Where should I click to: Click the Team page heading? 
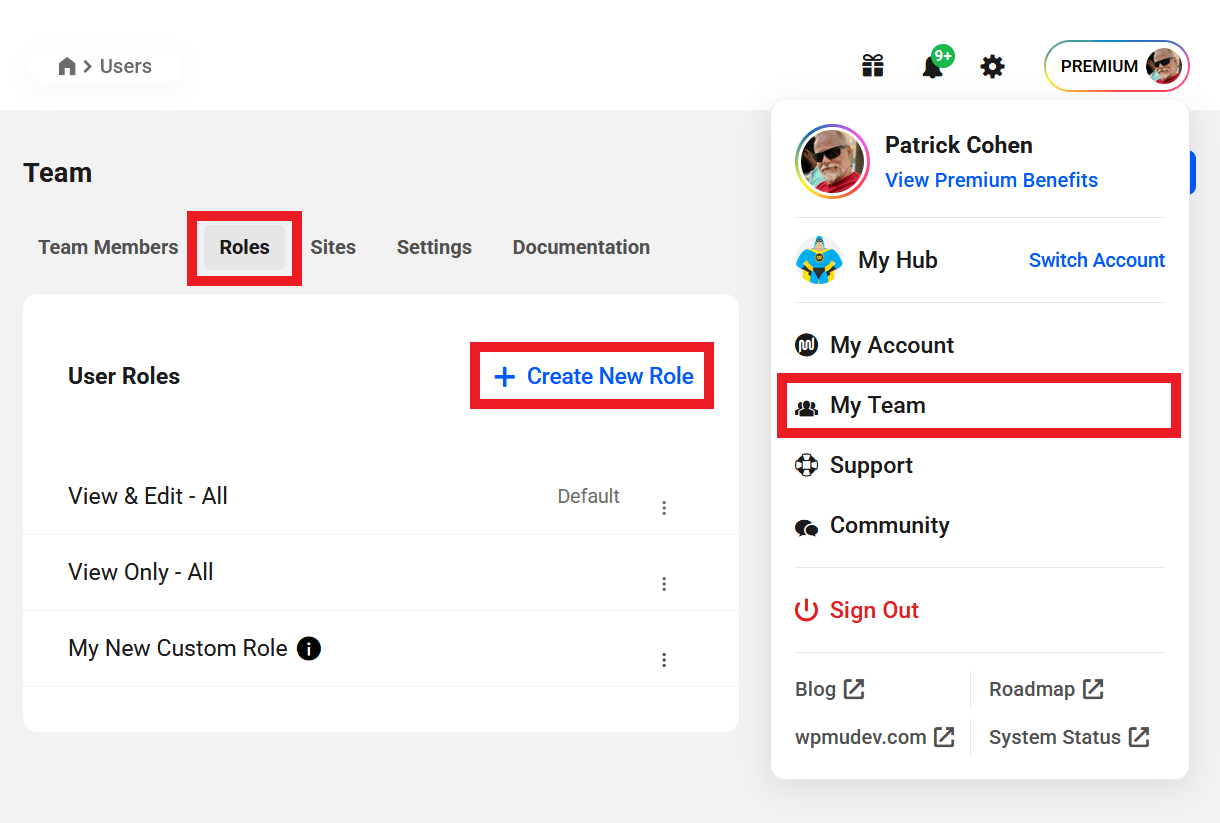pyautogui.click(x=57, y=173)
